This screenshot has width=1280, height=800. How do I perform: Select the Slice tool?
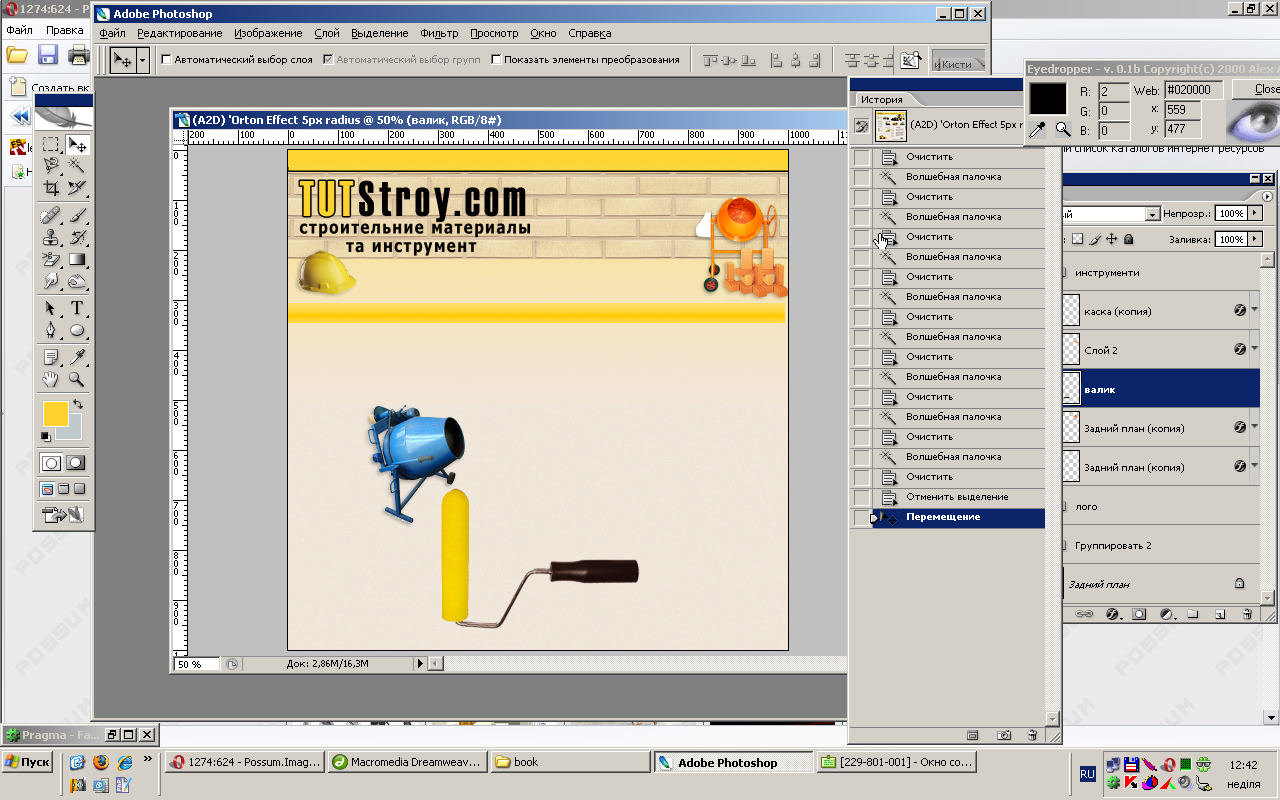pos(77,188)
